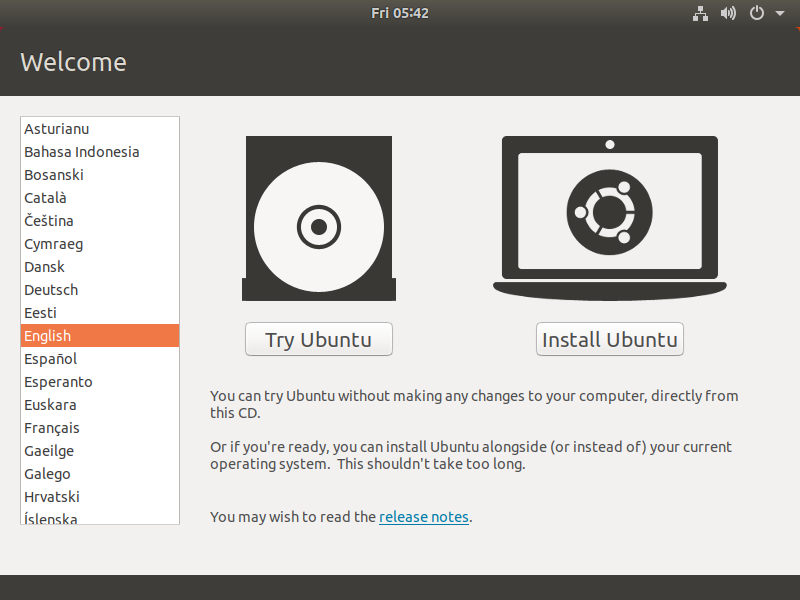Click the volume speaker icon in top bar
800x600 pixels.
(x=728, y=13)
